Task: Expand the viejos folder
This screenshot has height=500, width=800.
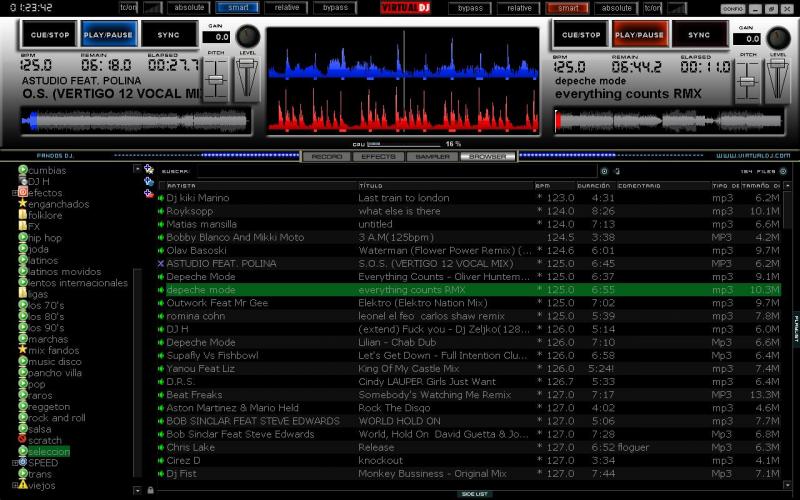Action: (14, 485)
